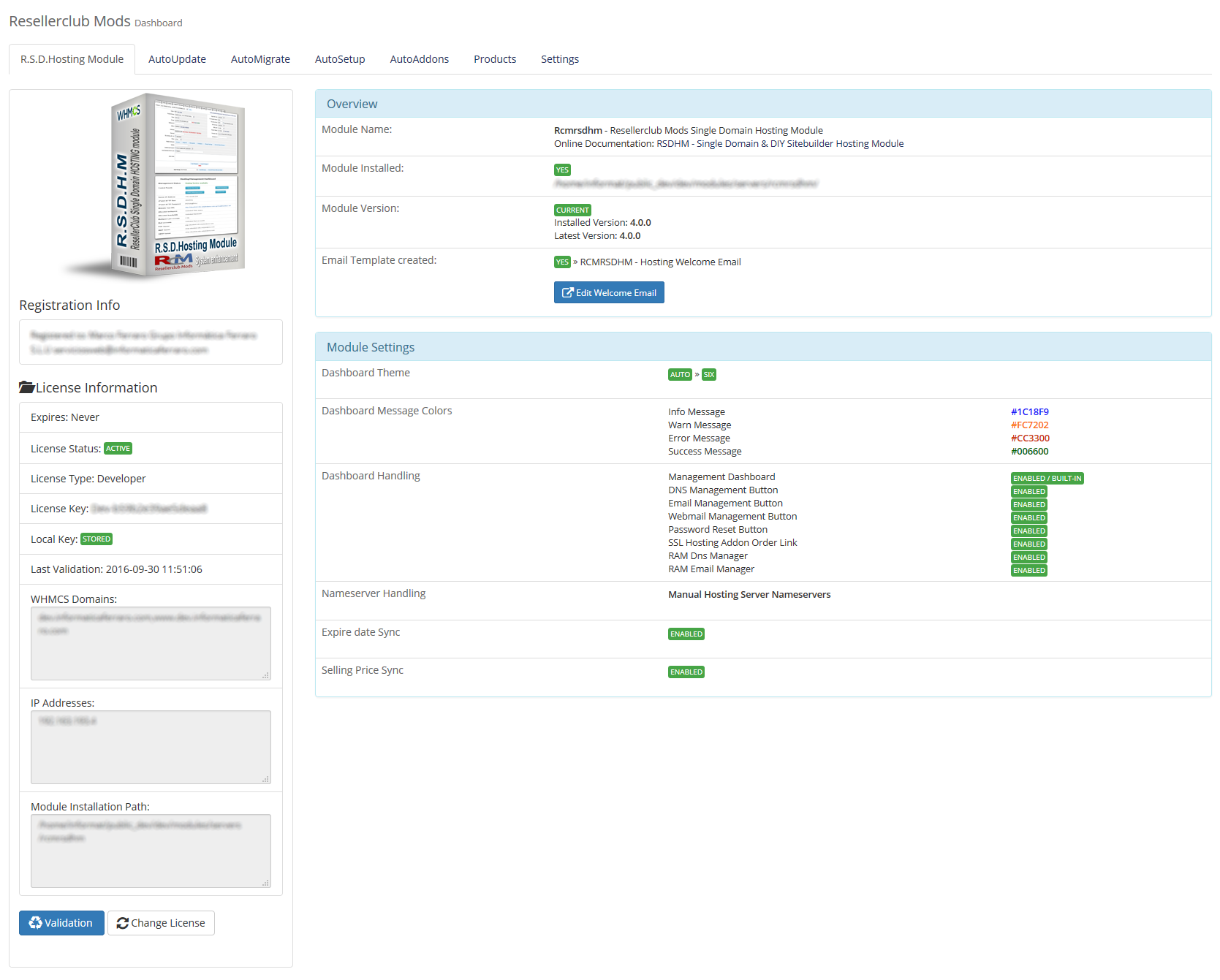Click the SIX dashboard theme badge
Screen dimensions: 1220x980
pyautogui.click(x=709, y=374)
